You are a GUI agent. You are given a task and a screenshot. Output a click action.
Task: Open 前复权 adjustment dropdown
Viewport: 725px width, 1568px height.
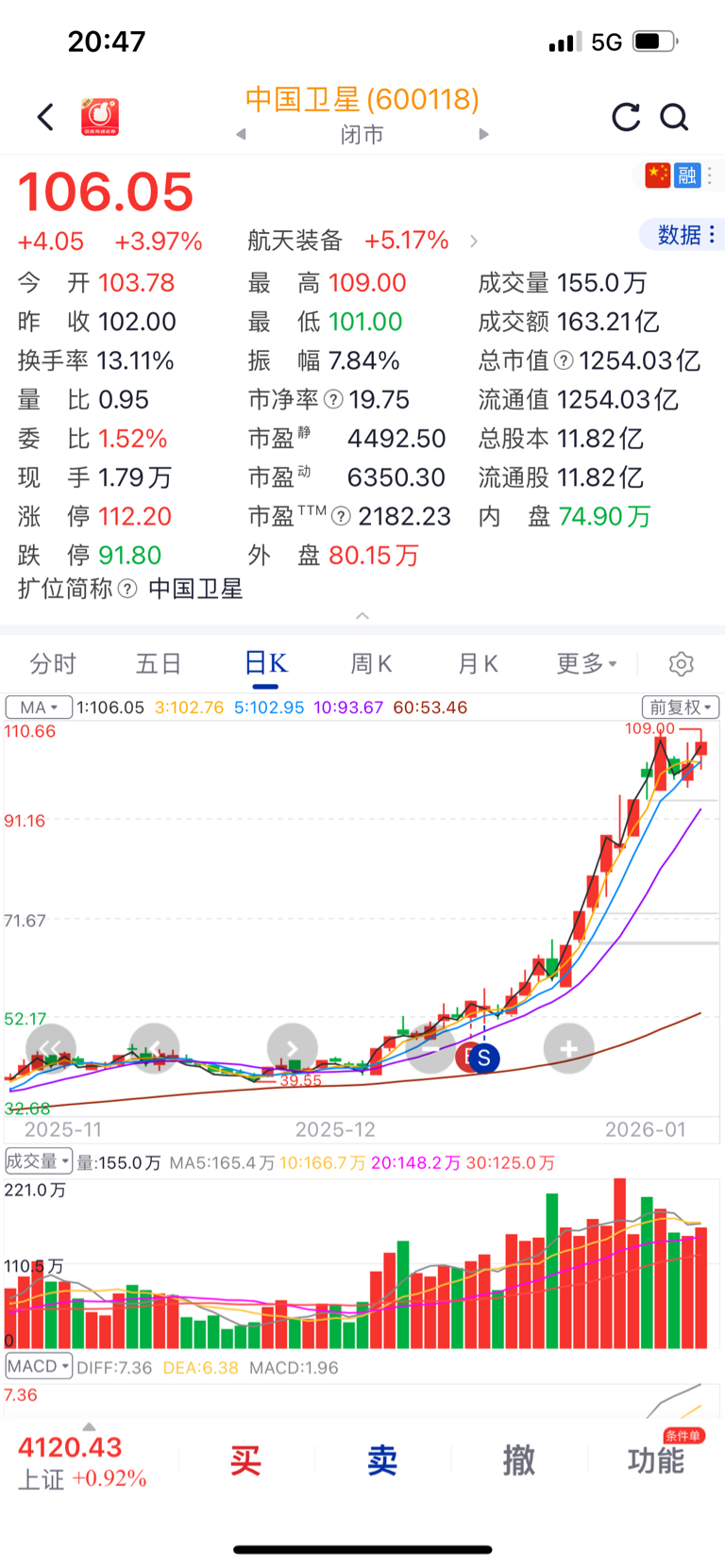click(x=681, y=707)
